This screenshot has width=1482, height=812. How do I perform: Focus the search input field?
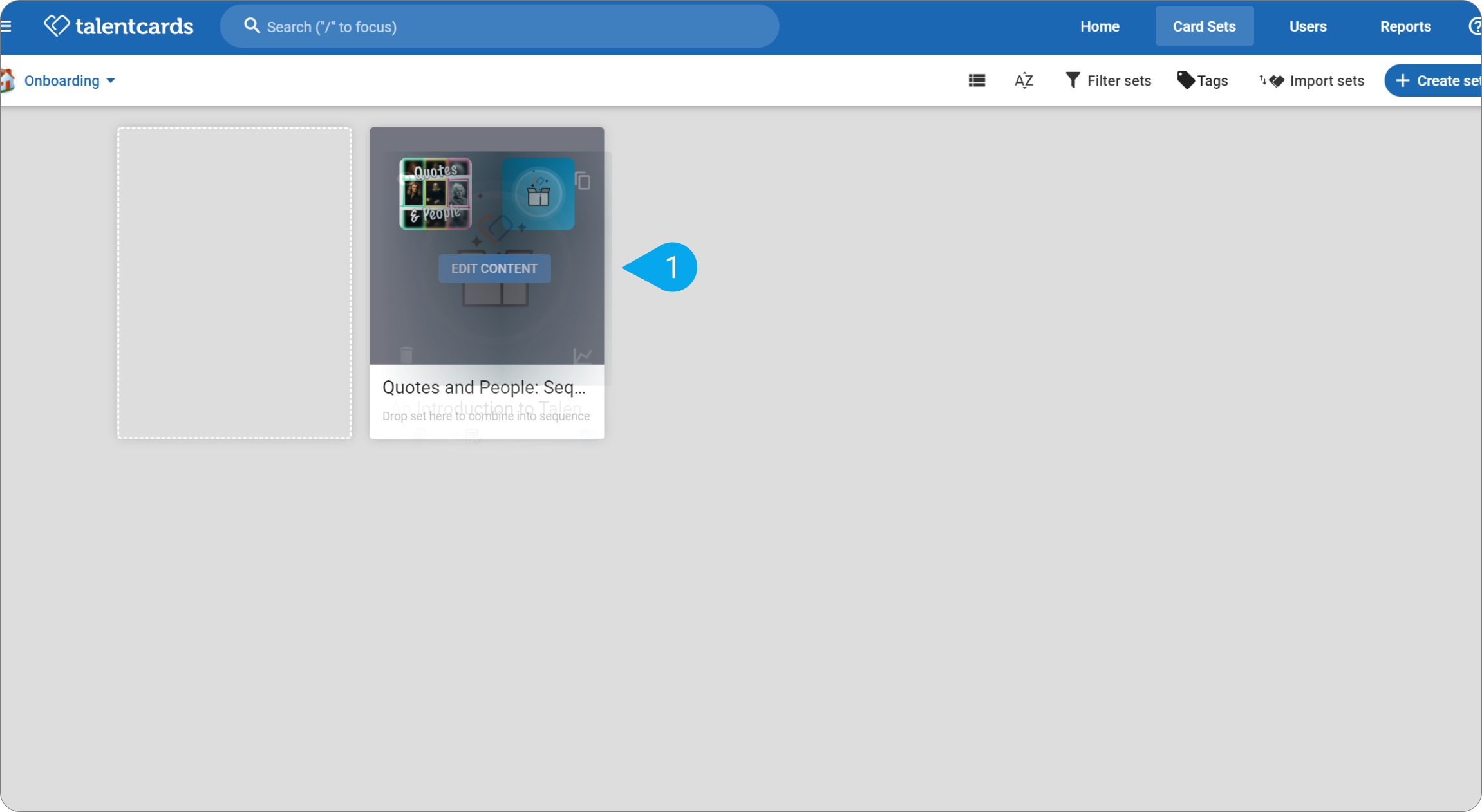[x=500, y=26]
